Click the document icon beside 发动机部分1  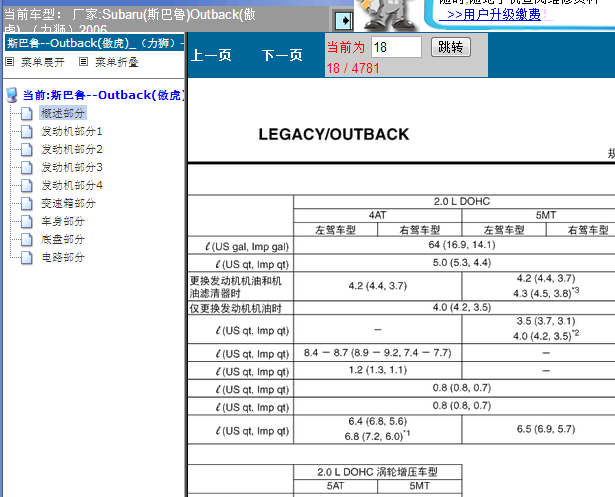pyautogui.click(x=27, y=131)
